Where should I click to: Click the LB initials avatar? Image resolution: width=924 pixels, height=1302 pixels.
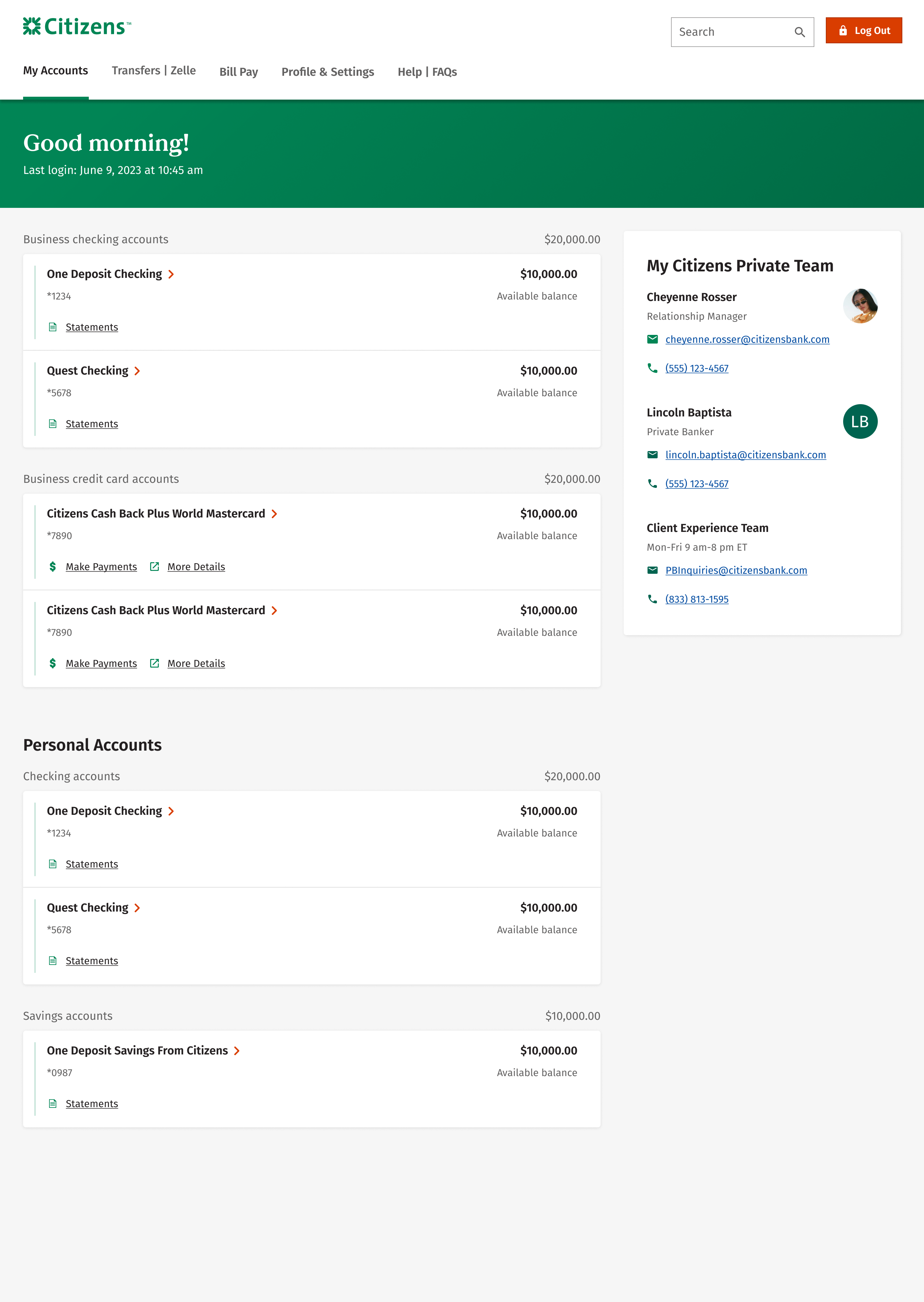(x=860, y=421)
